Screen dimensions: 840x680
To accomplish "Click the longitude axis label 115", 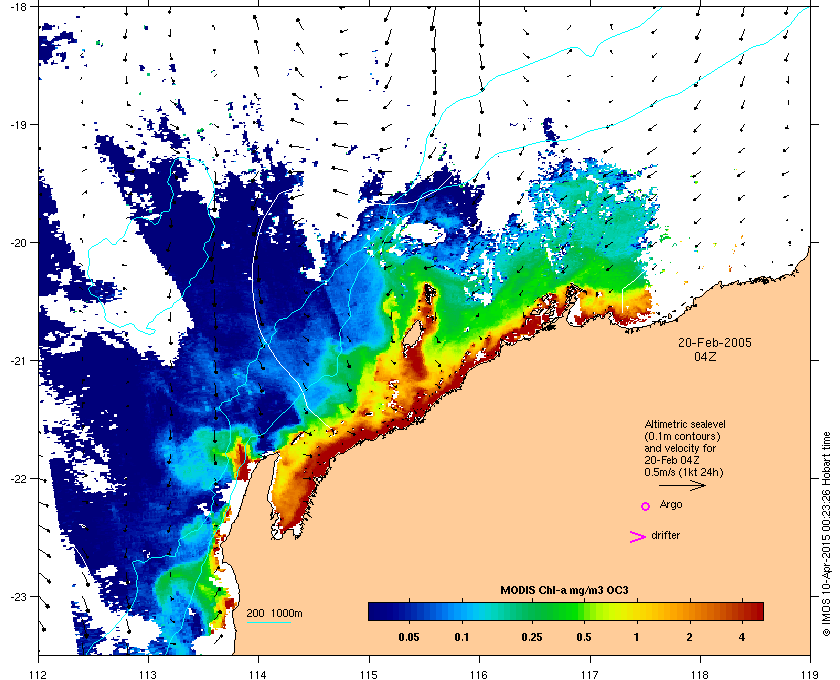I will coord(369,675).
